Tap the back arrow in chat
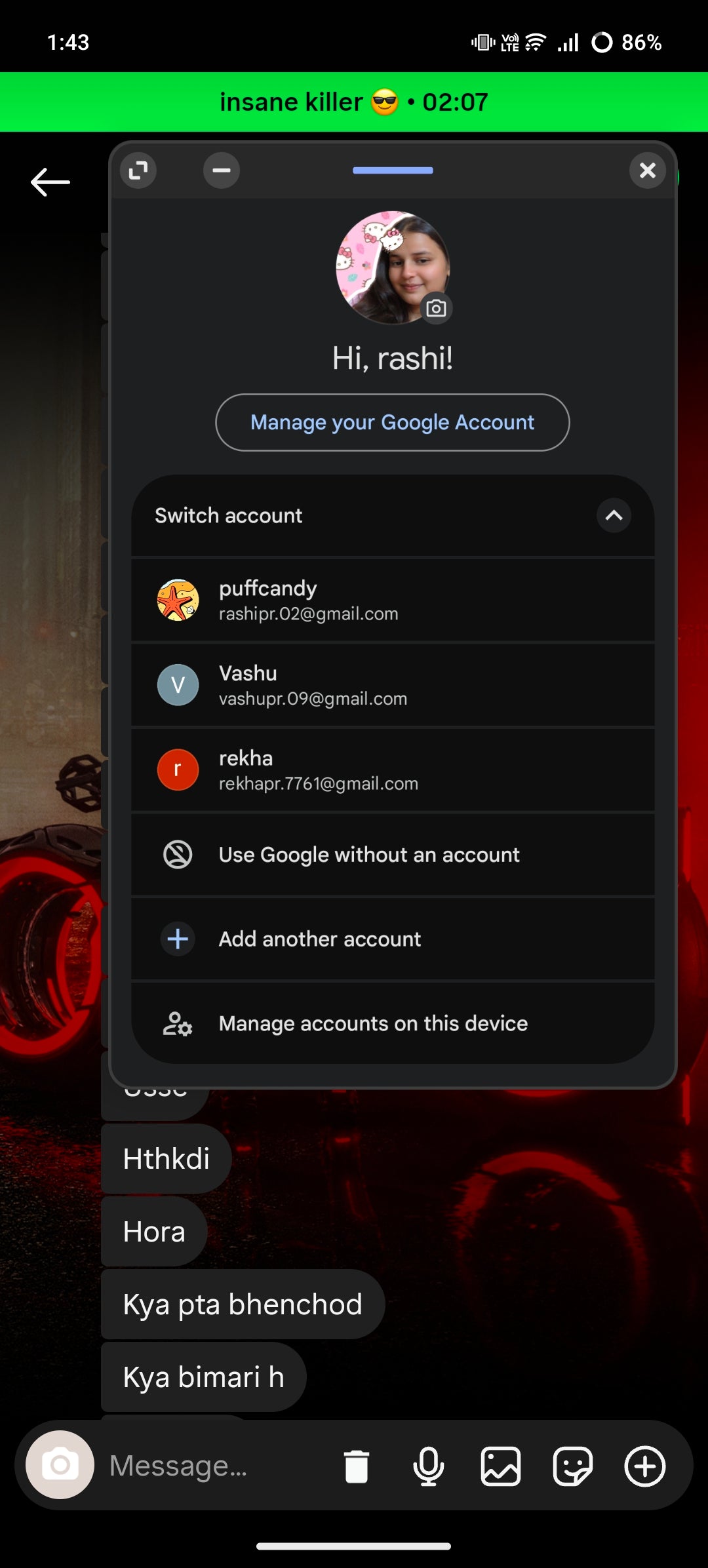This screenshot has height=1568, width=708. (50, 182)
